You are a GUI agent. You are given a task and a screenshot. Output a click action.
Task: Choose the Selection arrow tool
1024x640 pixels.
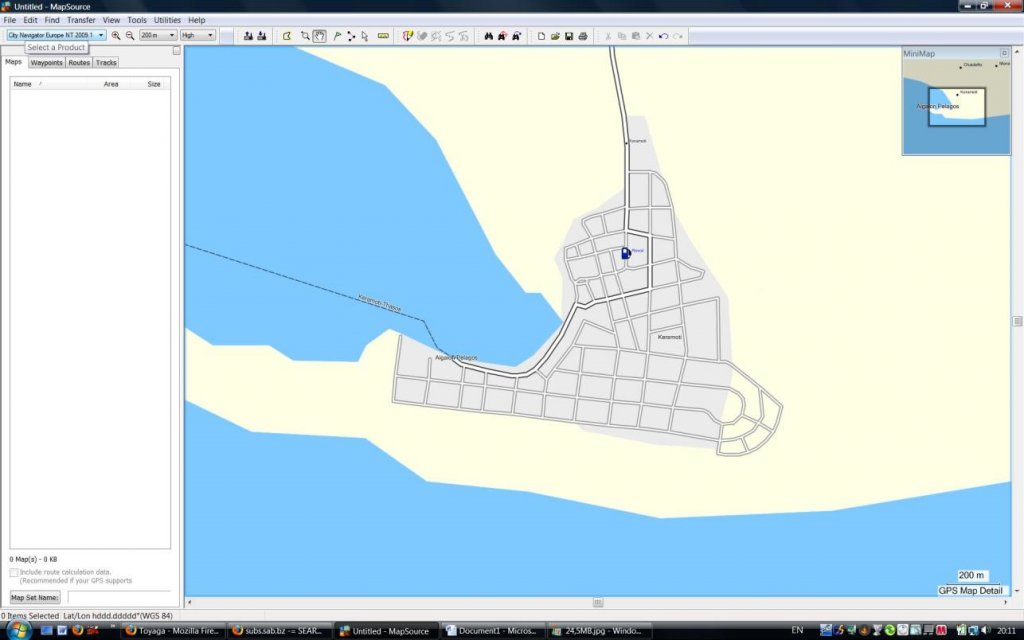pos(365,36)
